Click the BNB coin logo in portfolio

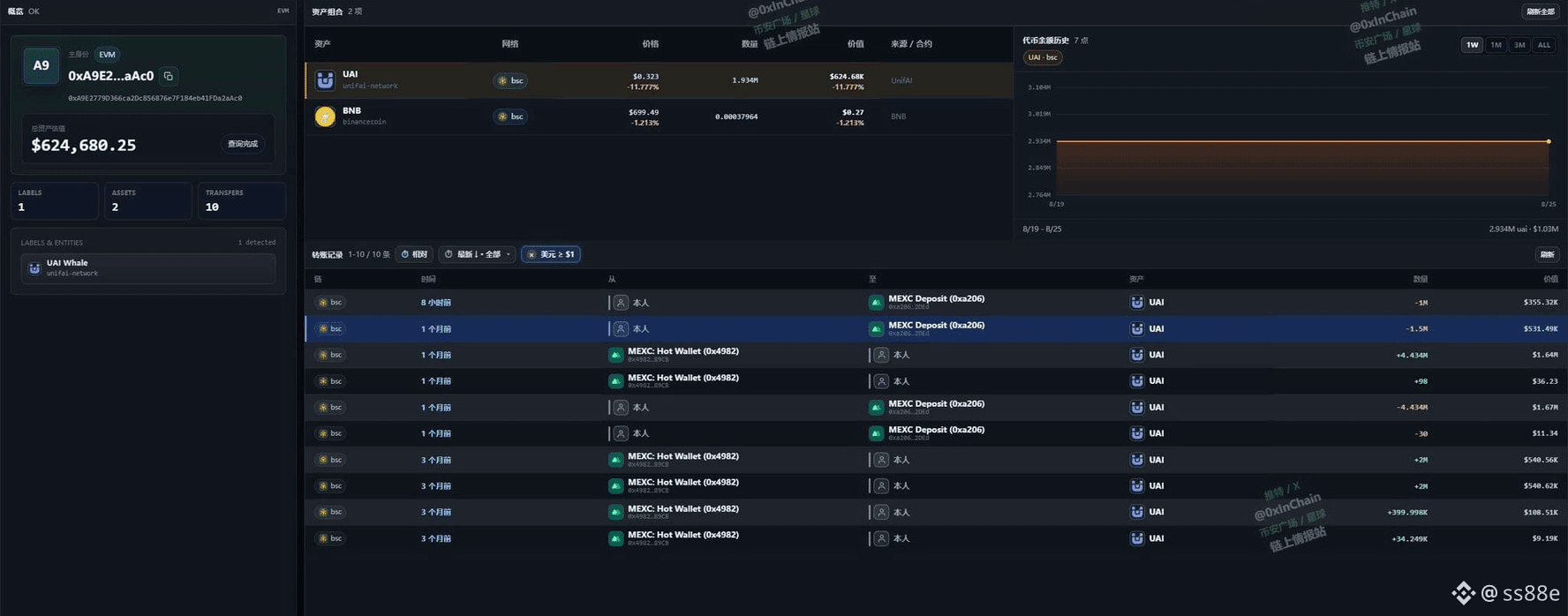(325, 116)
